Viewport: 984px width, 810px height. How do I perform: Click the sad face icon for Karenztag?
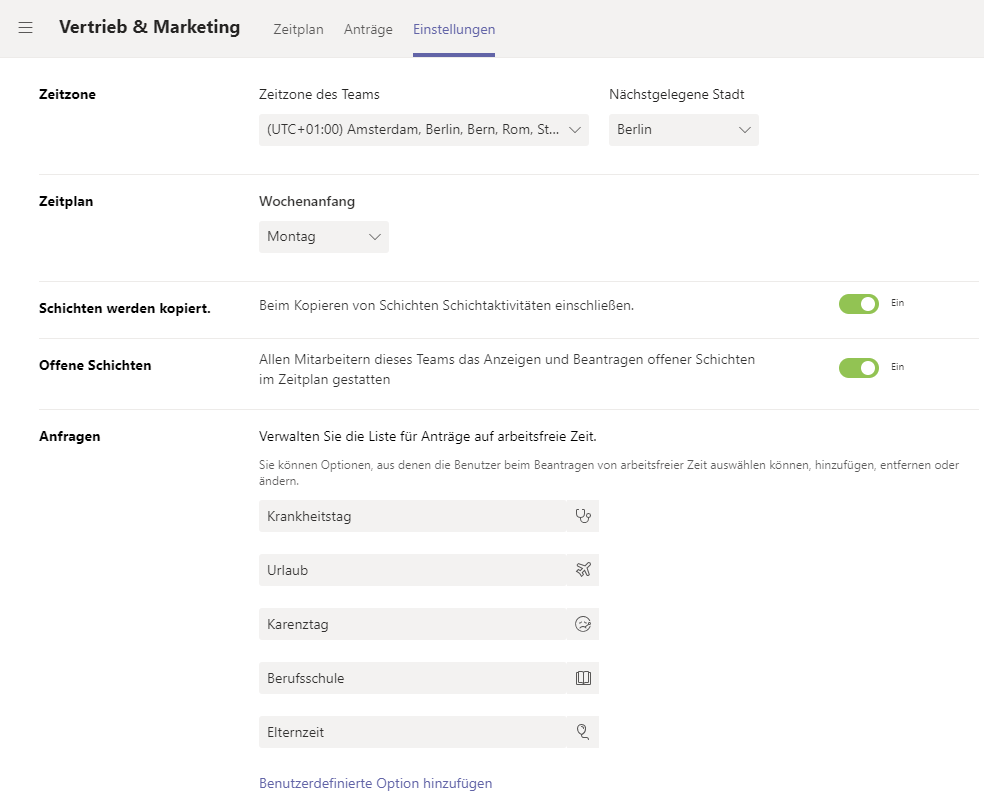pos(583,624)
